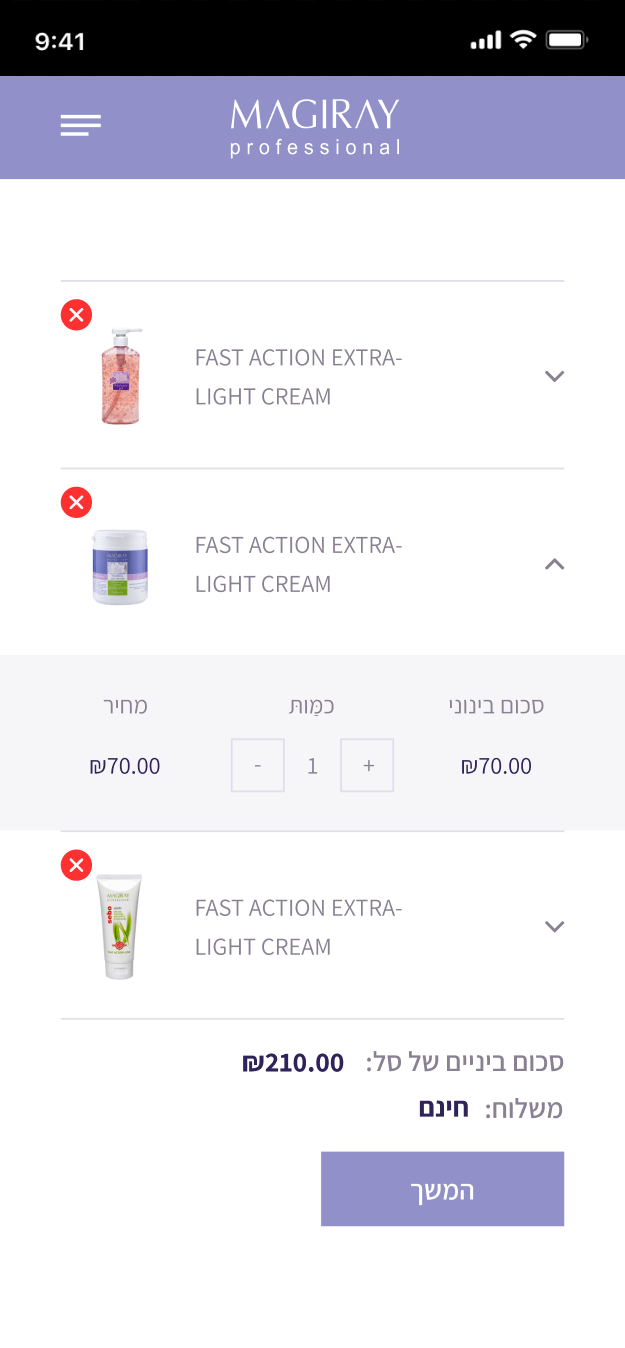625x1348 pixels.
Task: Decrease quantity with the minus button
Action: click(x=258, y=766)
